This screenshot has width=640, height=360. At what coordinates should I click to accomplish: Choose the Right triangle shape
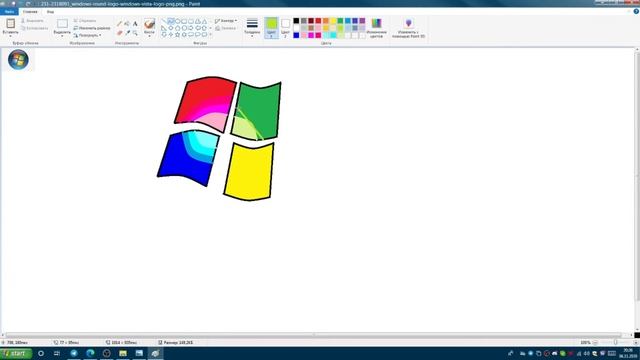click(x=164, y=28)
